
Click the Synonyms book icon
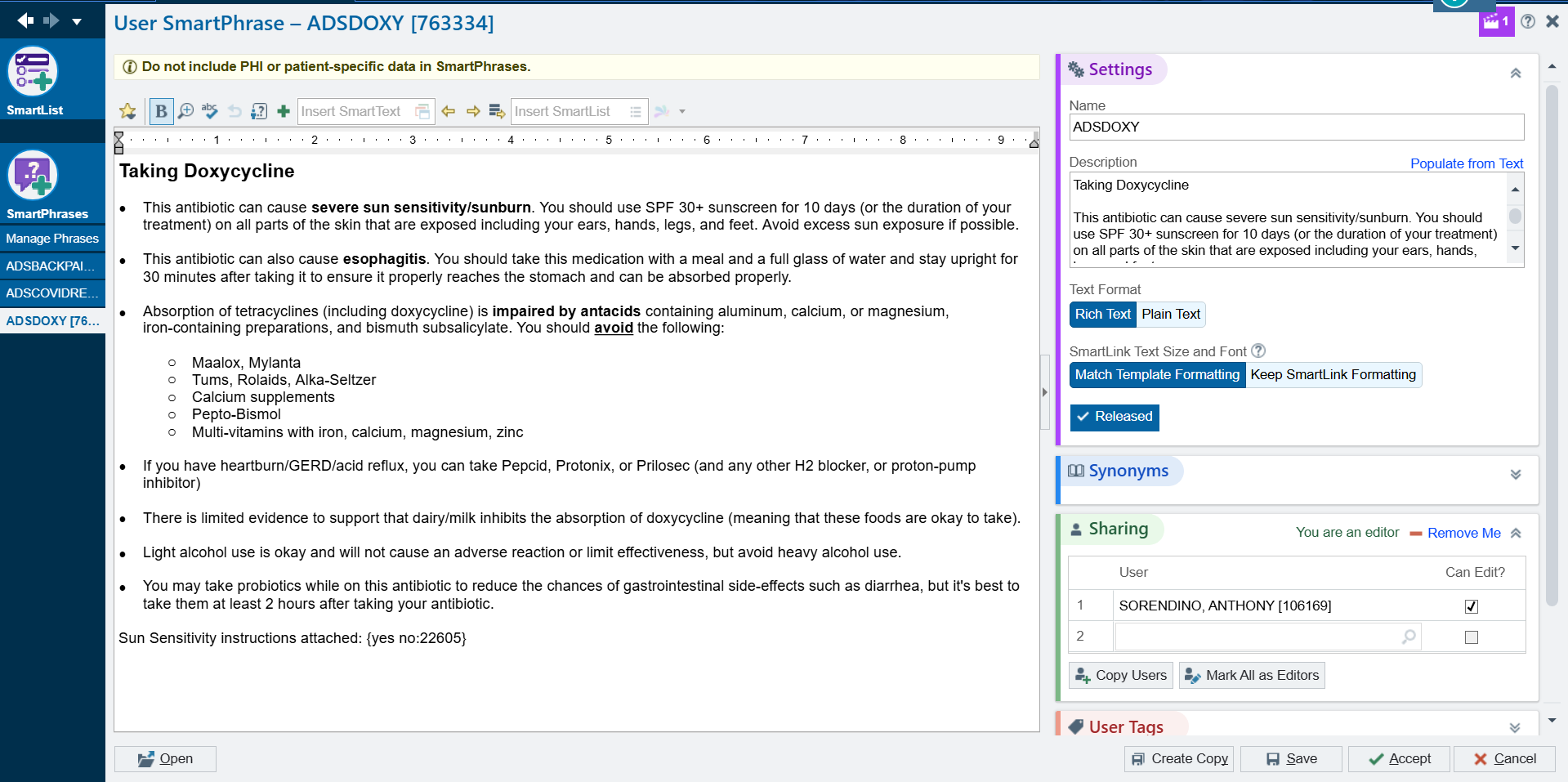(1076, 471)
